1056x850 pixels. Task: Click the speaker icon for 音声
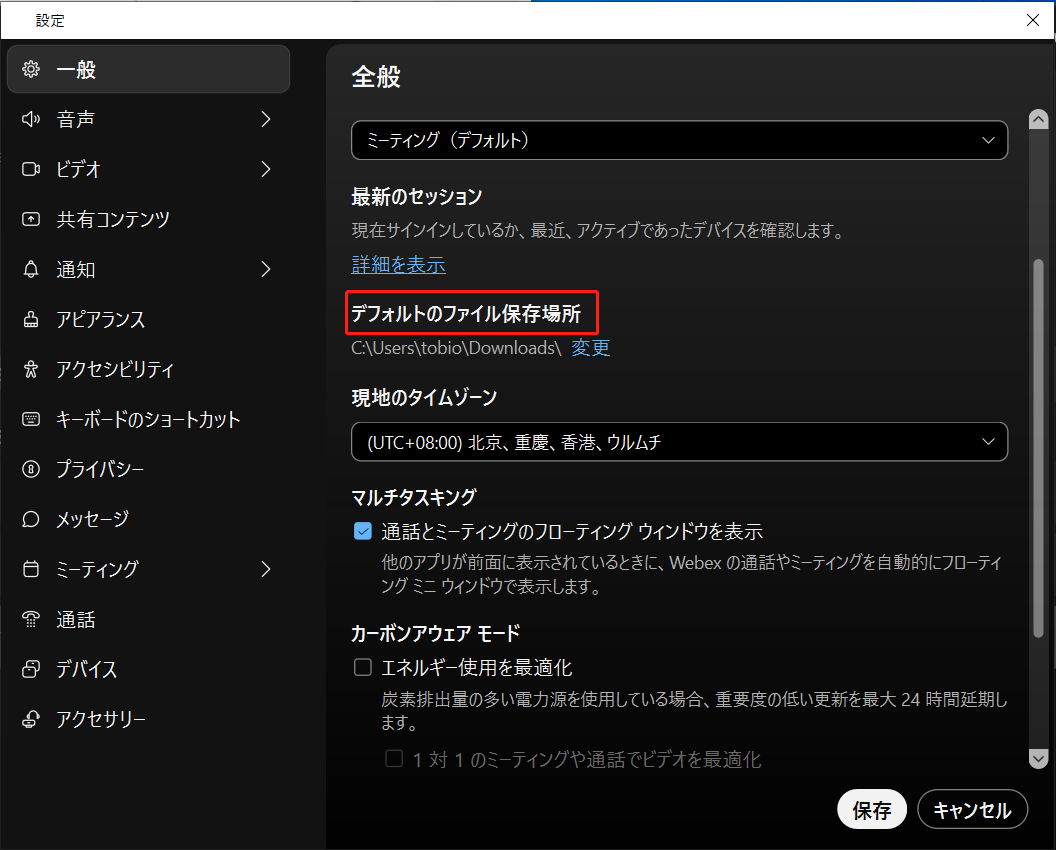[31, 119]
